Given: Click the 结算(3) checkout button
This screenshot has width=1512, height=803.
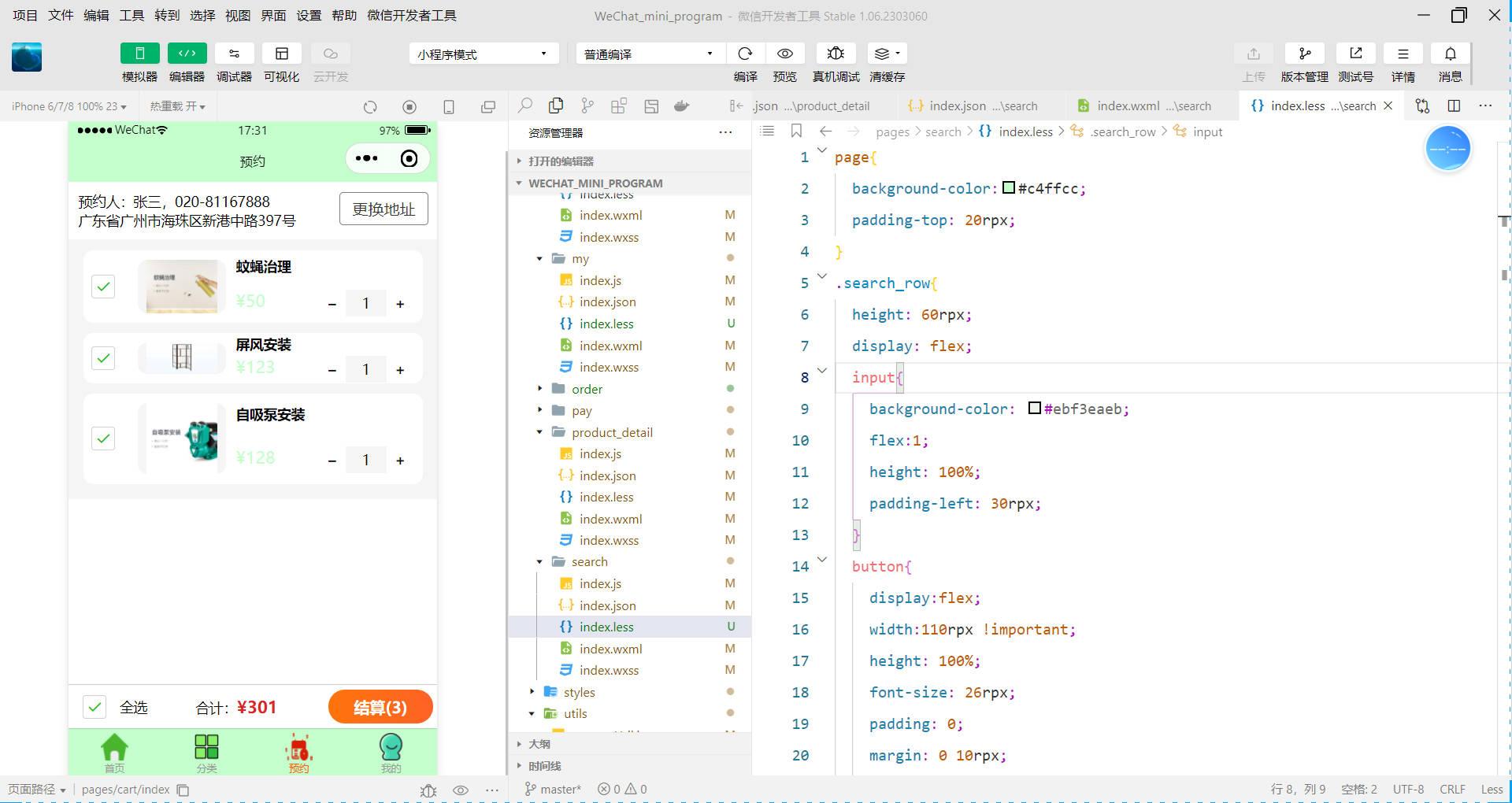Looking at the screenshot, I should click(x=380, y=707).
